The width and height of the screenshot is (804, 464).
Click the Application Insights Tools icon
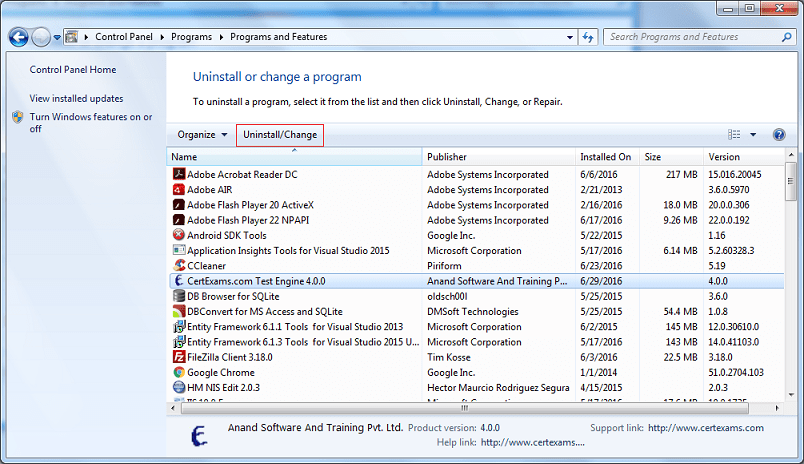(178, 250)
